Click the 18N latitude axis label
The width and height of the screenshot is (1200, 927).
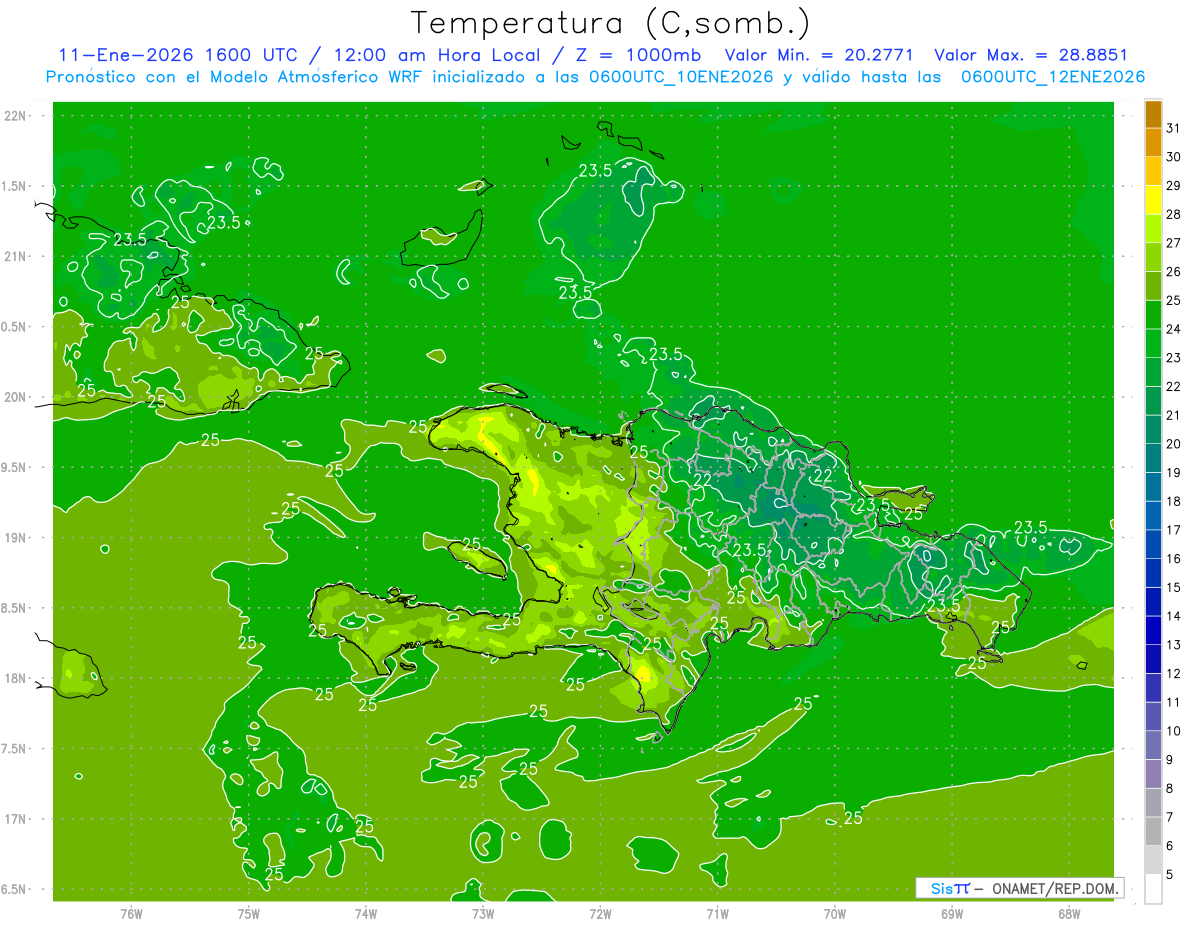point(16,678)
